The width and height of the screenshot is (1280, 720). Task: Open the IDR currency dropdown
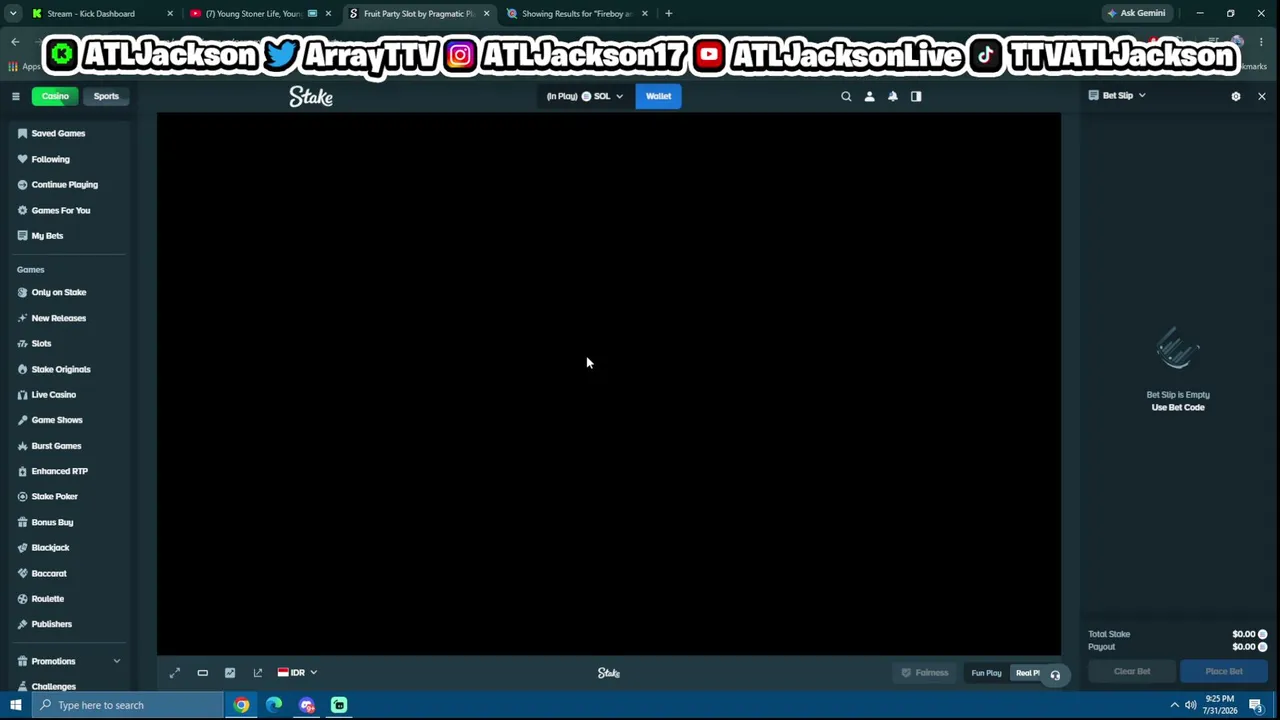click(297, 673)
